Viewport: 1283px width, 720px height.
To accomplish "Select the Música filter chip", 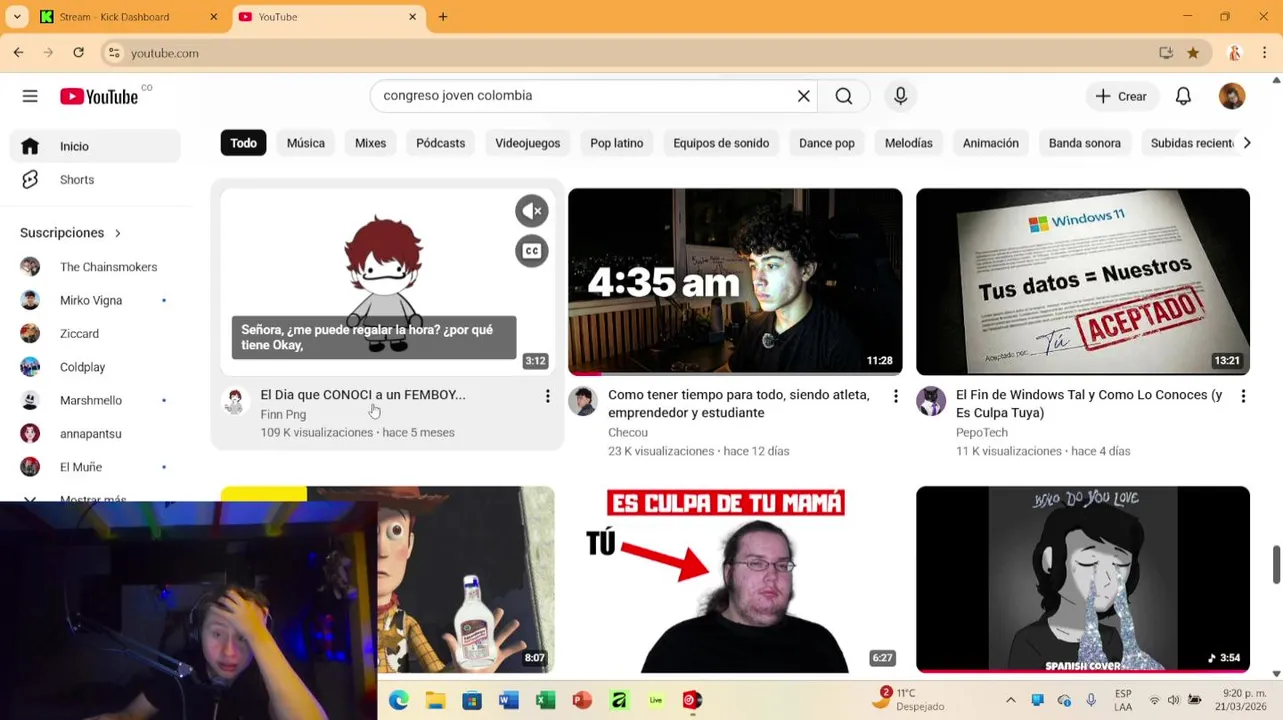I will tap(306, 143).
